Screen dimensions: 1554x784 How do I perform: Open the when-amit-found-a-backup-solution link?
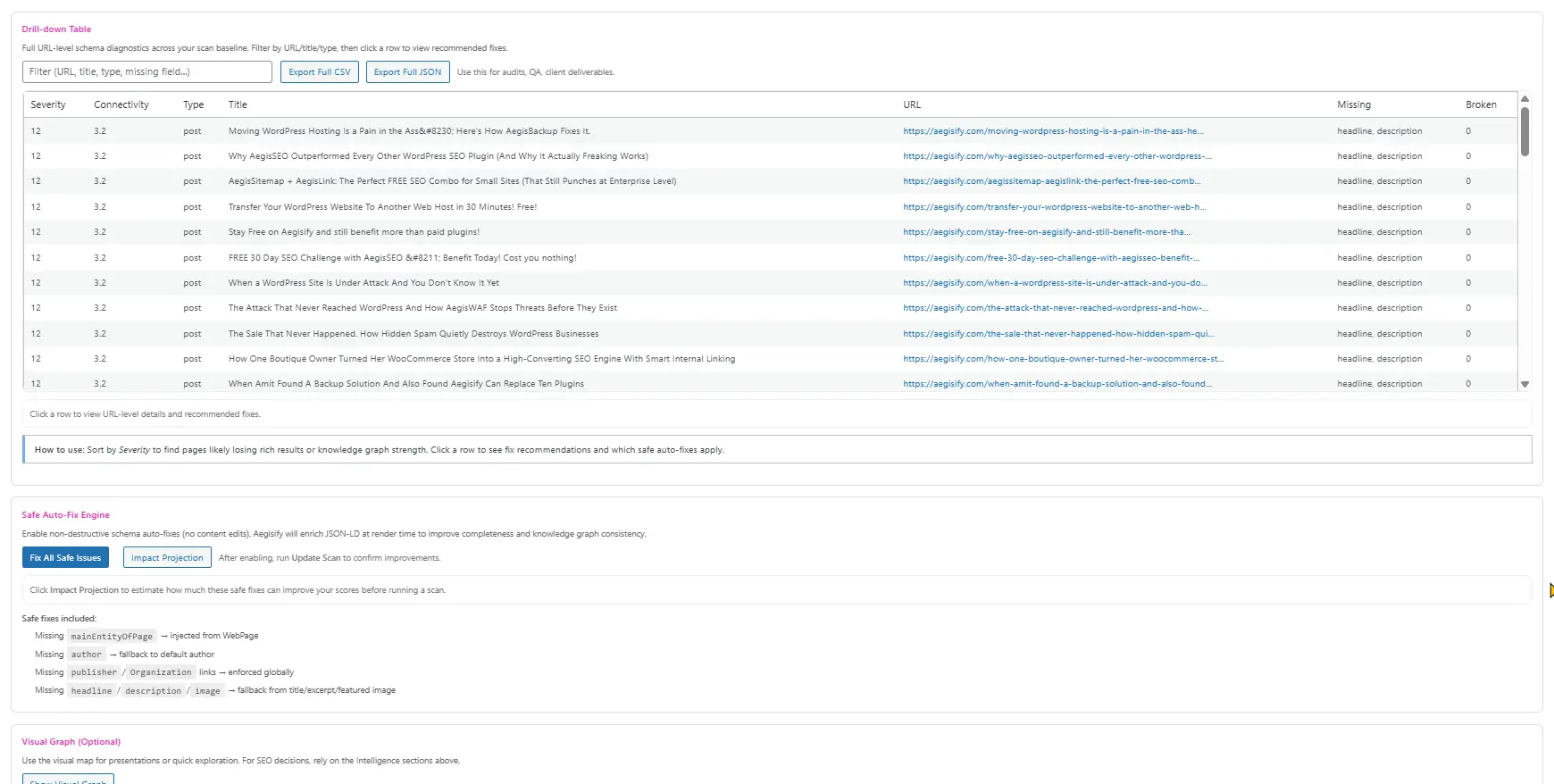point(1057,383)
